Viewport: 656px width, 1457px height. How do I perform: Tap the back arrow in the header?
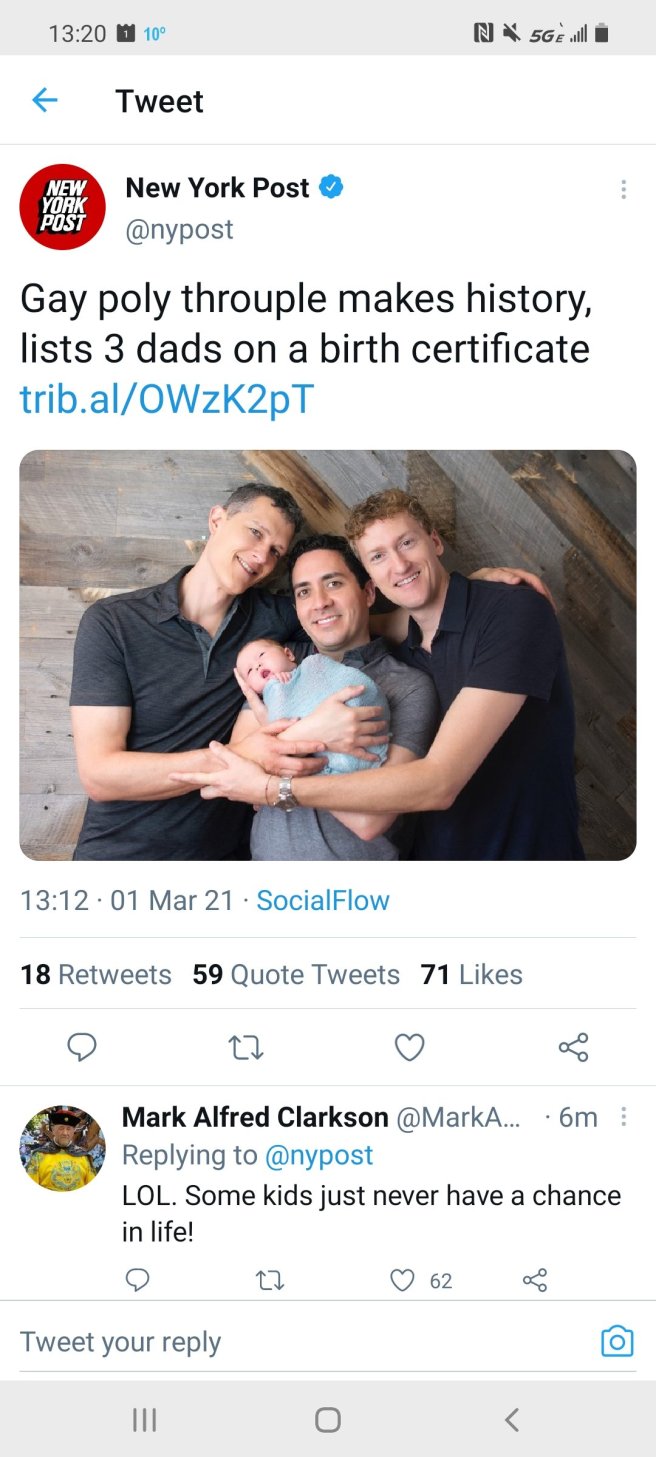(45, 100)
